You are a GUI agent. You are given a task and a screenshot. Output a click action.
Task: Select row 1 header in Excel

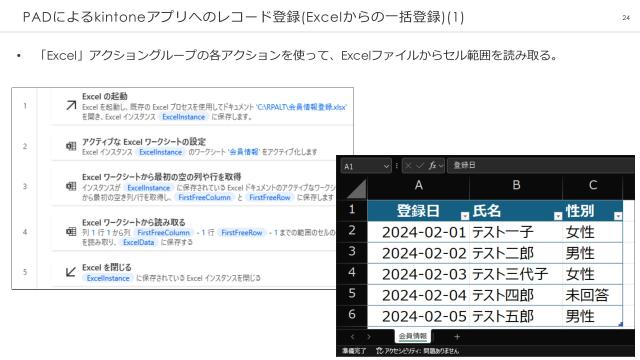point(352,210)
